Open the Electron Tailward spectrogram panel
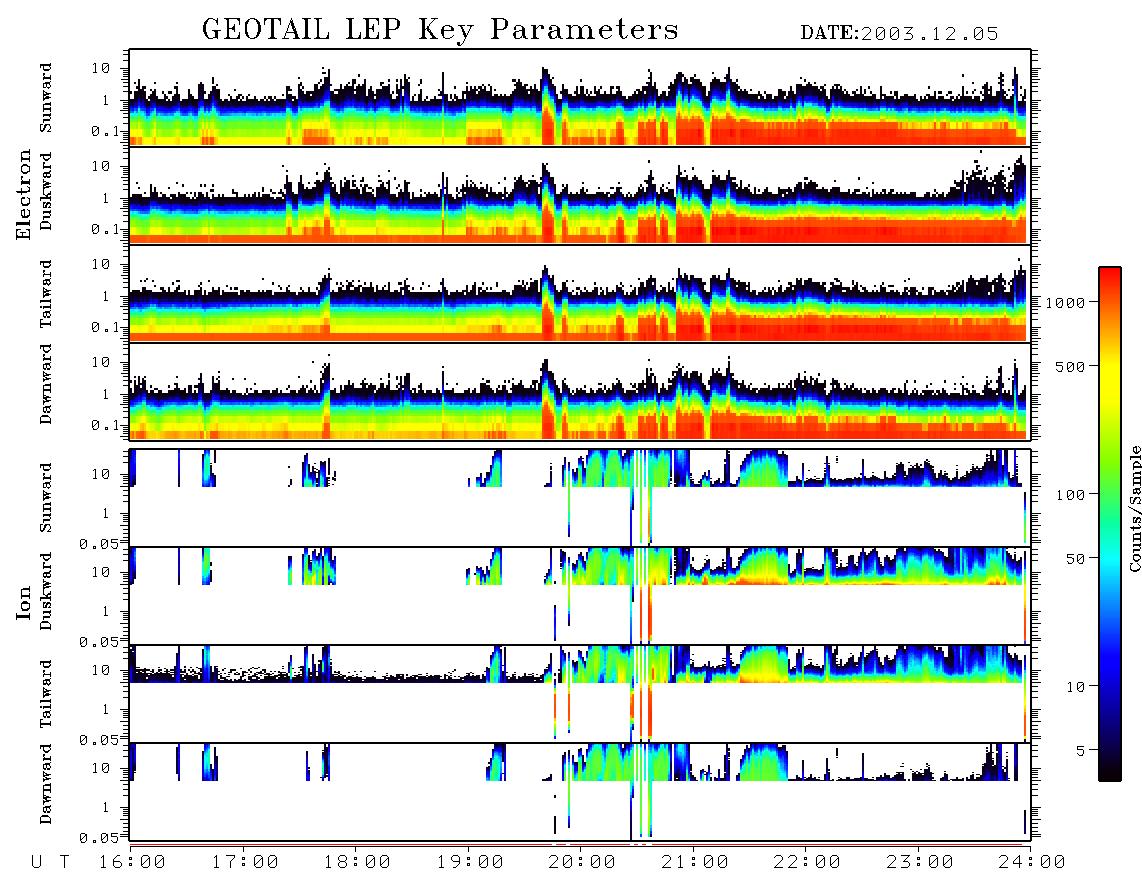 (x=580, y=293)
